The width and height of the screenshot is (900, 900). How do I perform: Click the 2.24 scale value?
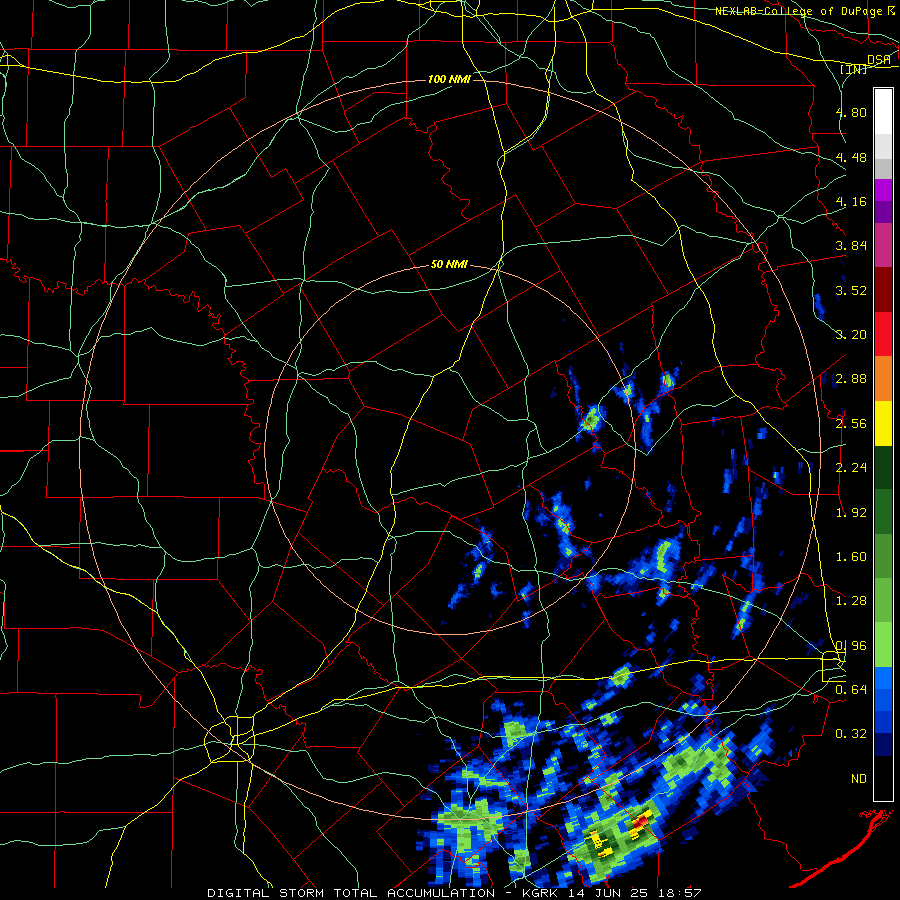(x=851, y=468)
